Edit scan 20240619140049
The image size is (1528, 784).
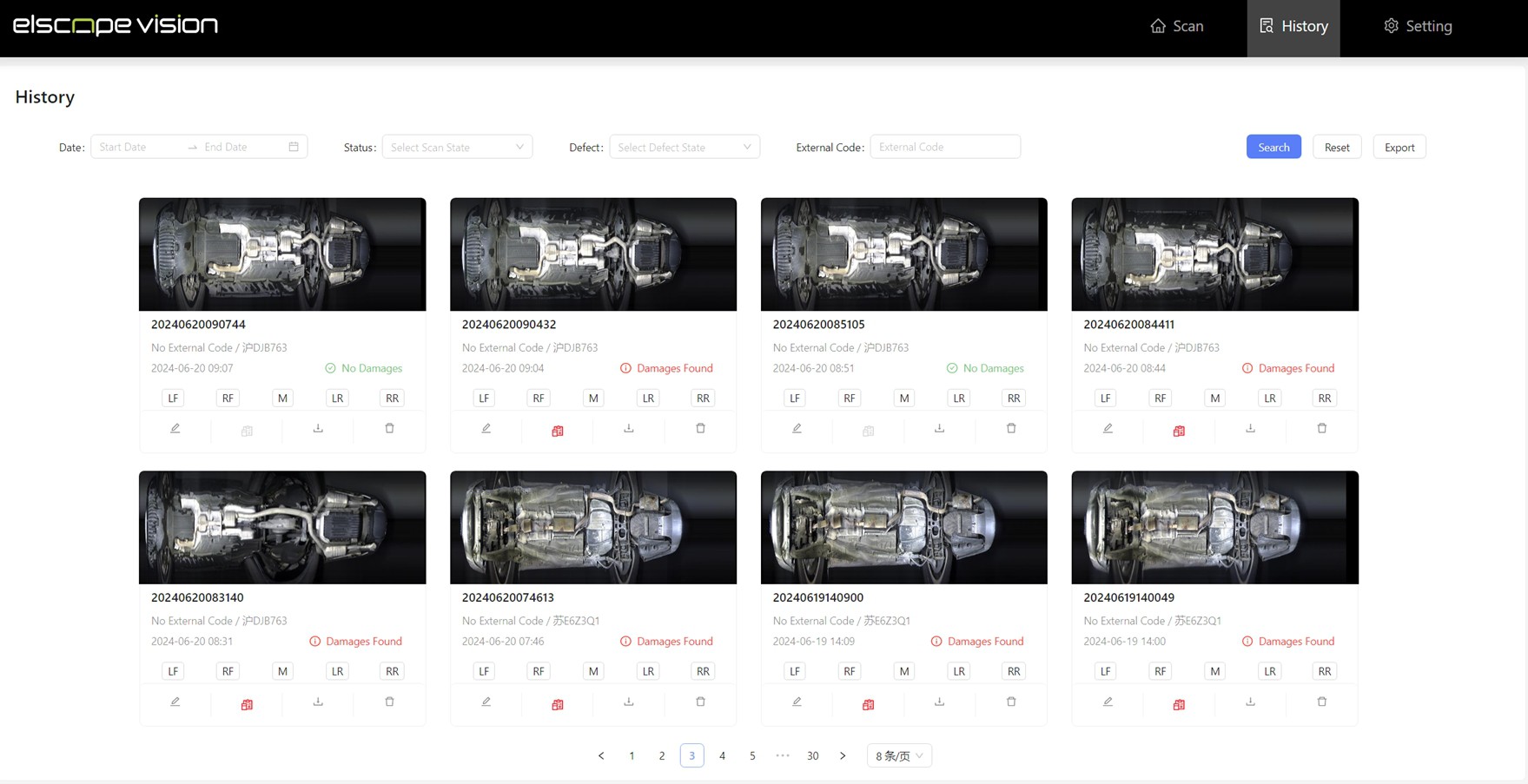(1108, 702)
